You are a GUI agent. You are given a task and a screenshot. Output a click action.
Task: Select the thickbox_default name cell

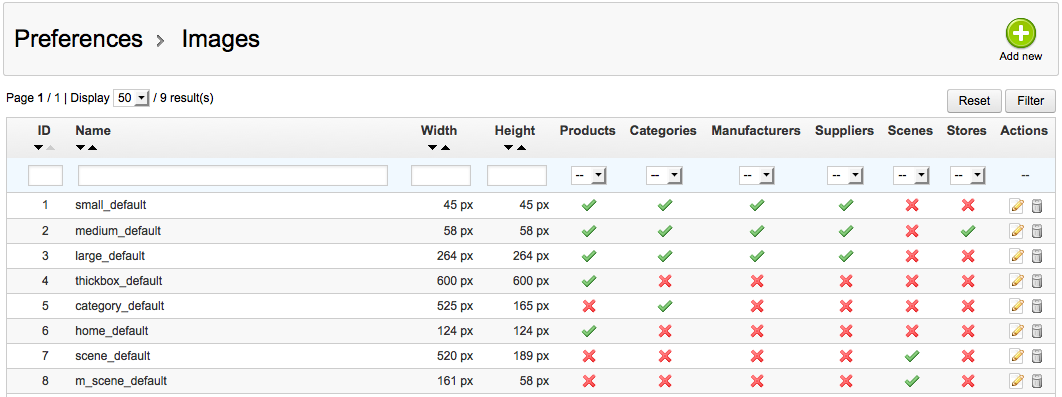pos(119,280)
